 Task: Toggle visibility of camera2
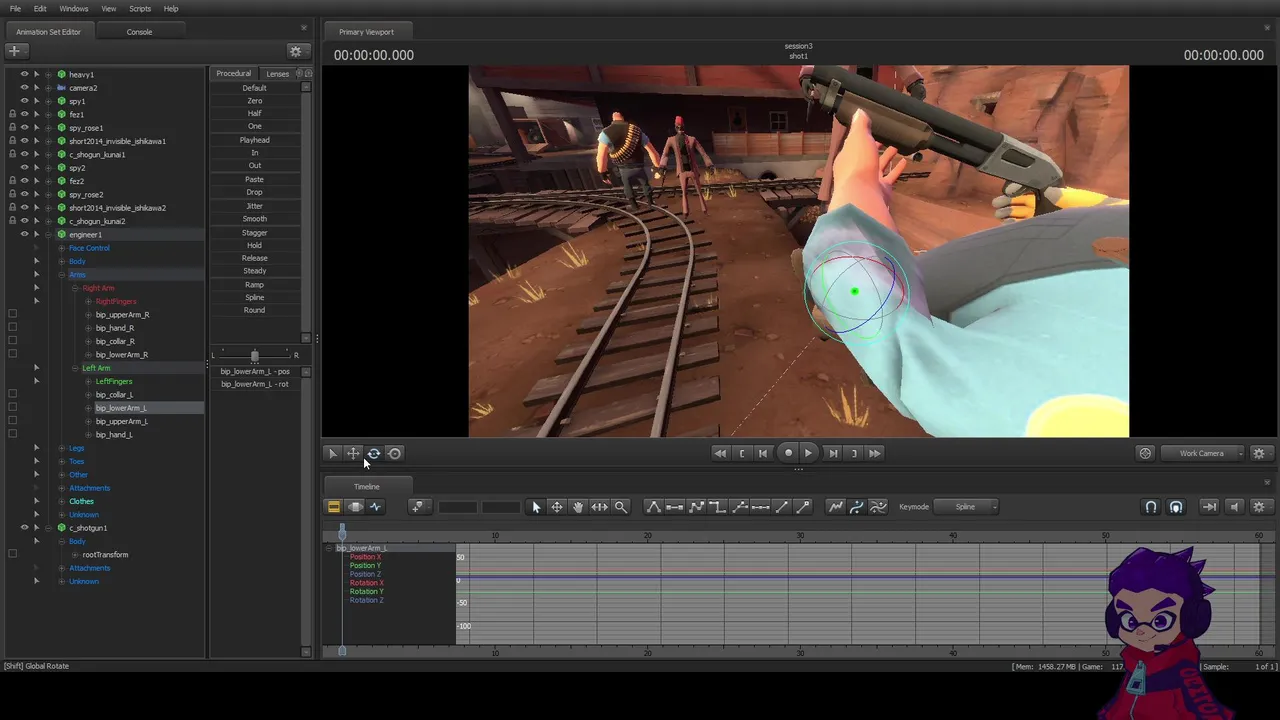click(x=25, y=88)
